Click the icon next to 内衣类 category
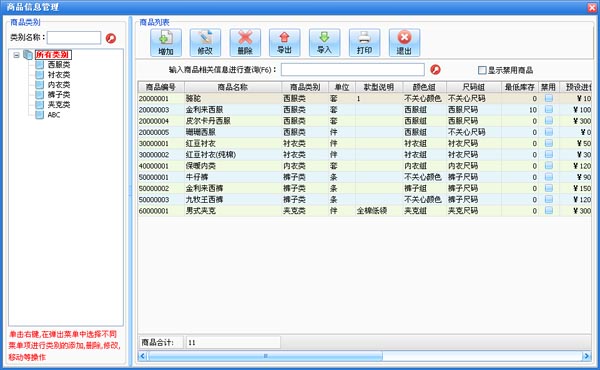 pos(40,85)
